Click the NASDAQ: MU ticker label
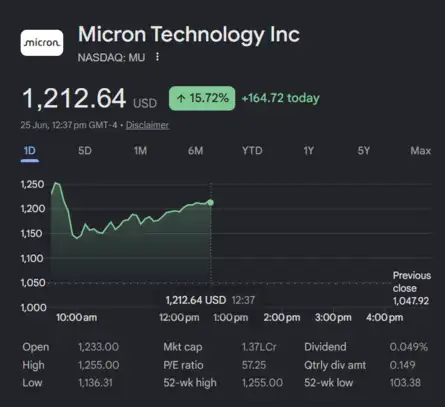This screenshot has height=407, width=445. (111, 58)
